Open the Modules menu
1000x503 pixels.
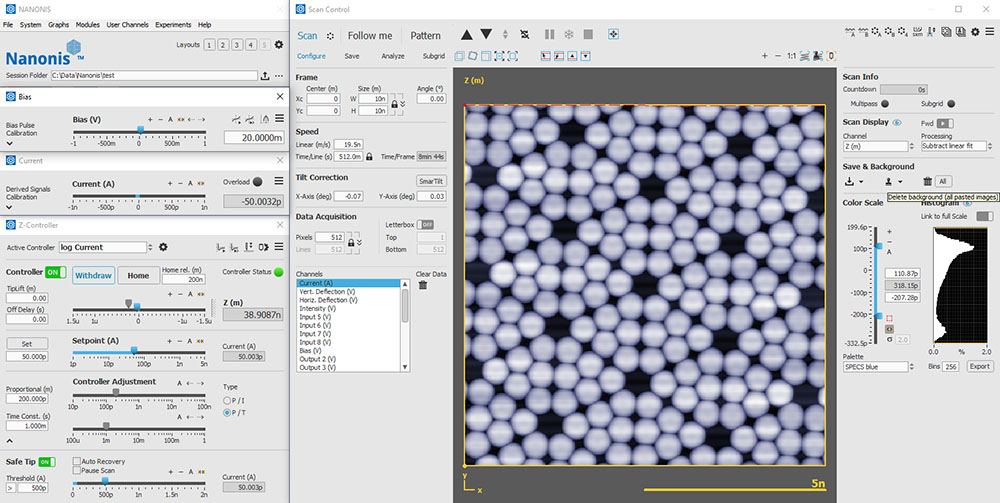click(x=88, y=24)
